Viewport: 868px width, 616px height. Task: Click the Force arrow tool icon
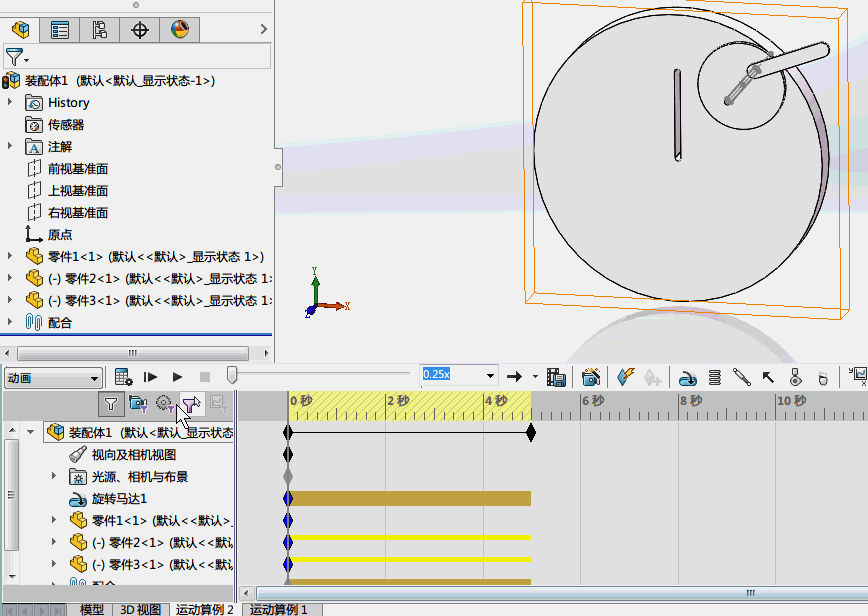pyautogui.click(x=768, y=377)
